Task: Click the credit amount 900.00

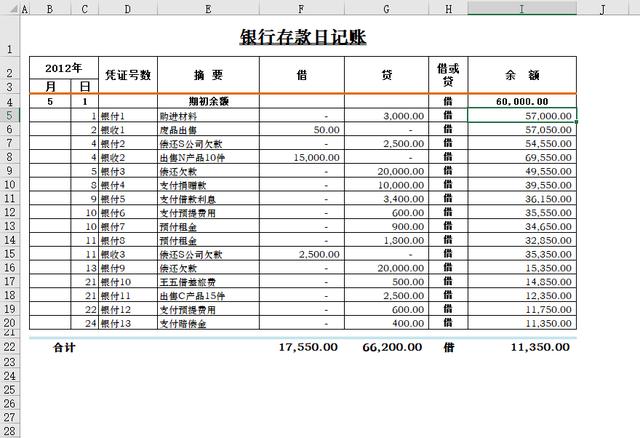Action: point(386,227)
